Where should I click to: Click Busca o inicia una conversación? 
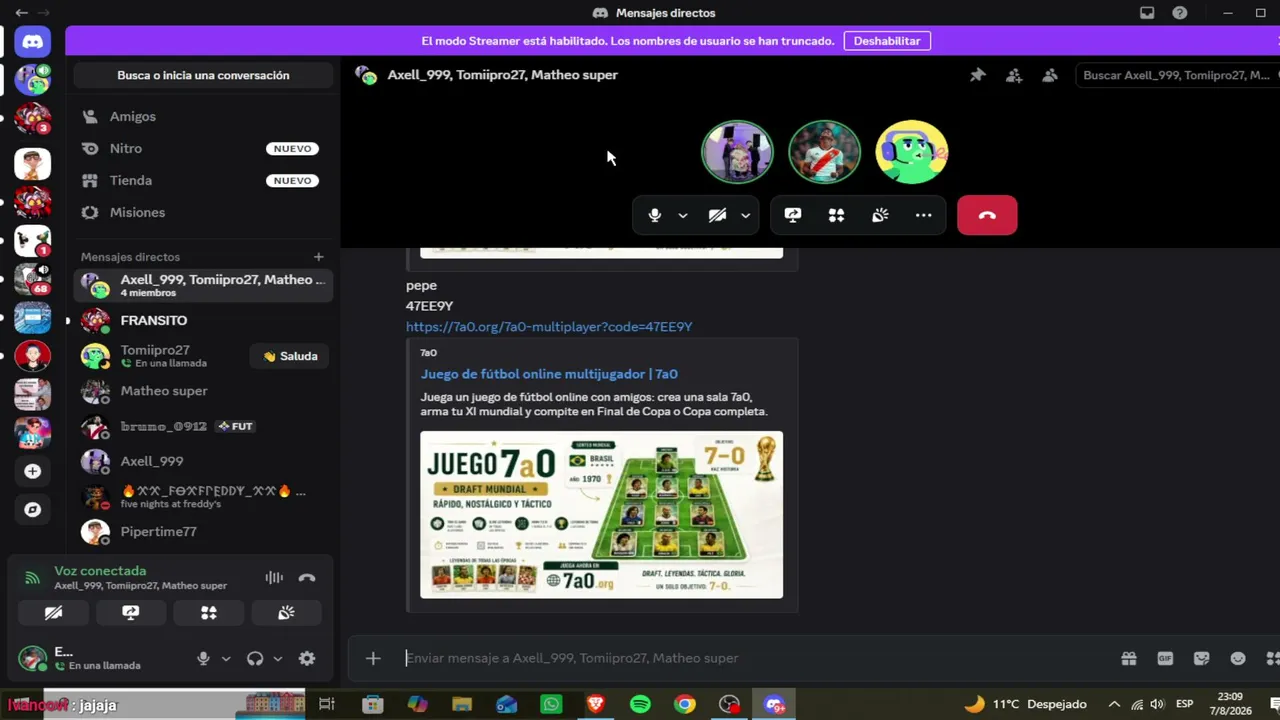(203, 75)
